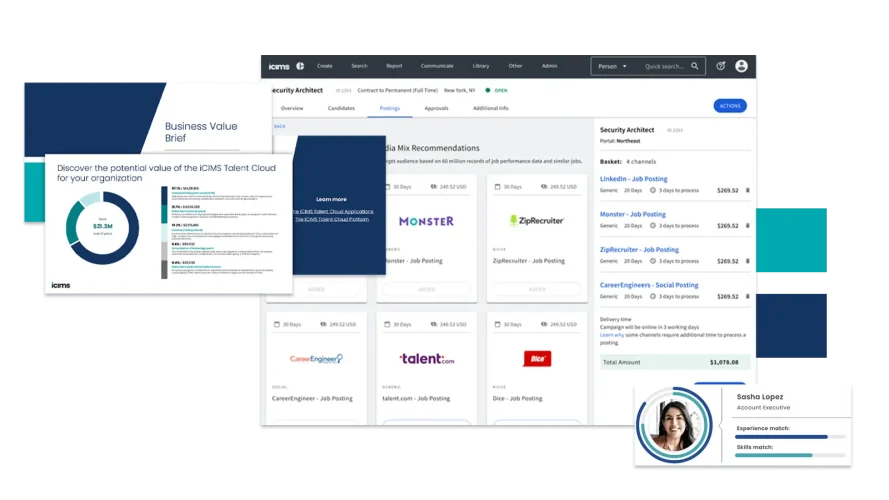
Task: Open the Admin menu
Action: pyautogui.click(x=549, y=66)
